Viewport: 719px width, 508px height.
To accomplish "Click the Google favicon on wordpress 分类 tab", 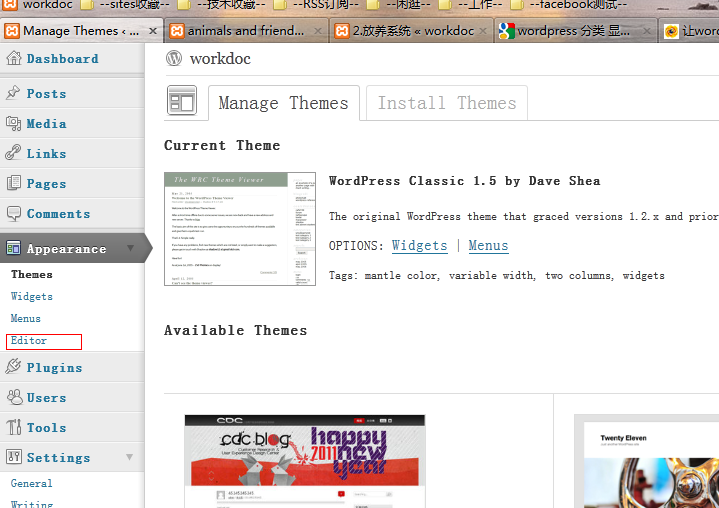I will 506,31.
